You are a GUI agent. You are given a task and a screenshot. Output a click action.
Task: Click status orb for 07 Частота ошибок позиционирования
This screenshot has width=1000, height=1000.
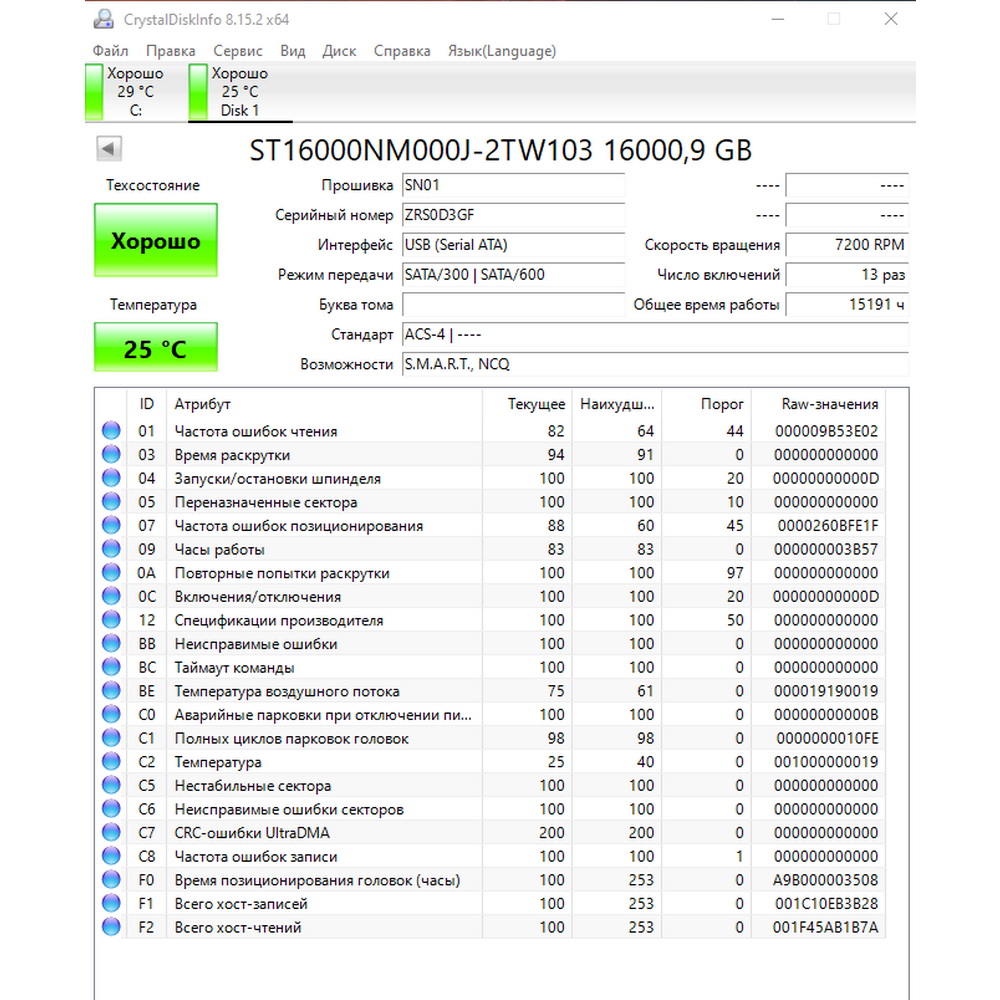click(x=111, y=525)
